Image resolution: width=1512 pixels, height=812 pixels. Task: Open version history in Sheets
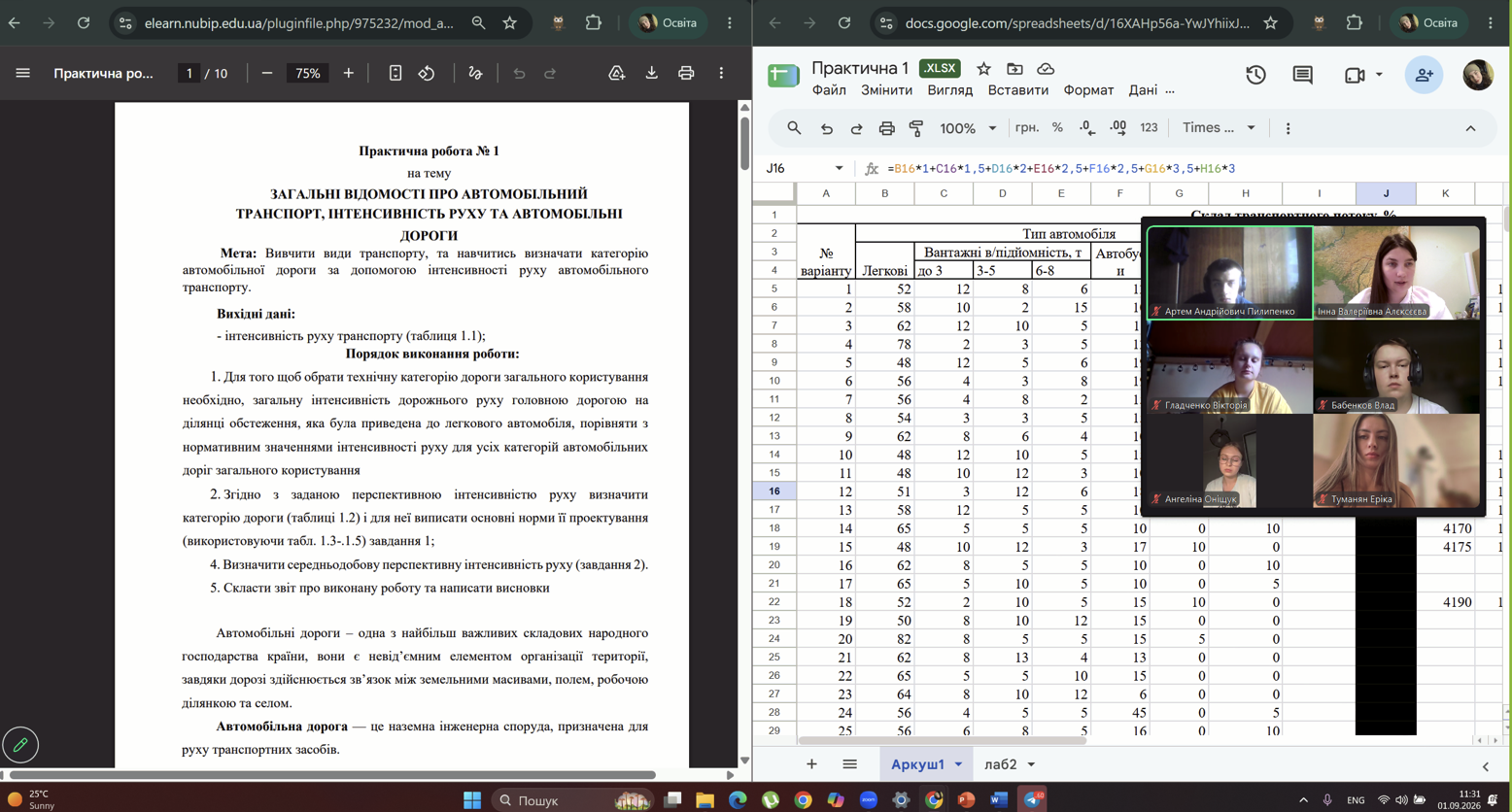click(x=1255, y=75)
